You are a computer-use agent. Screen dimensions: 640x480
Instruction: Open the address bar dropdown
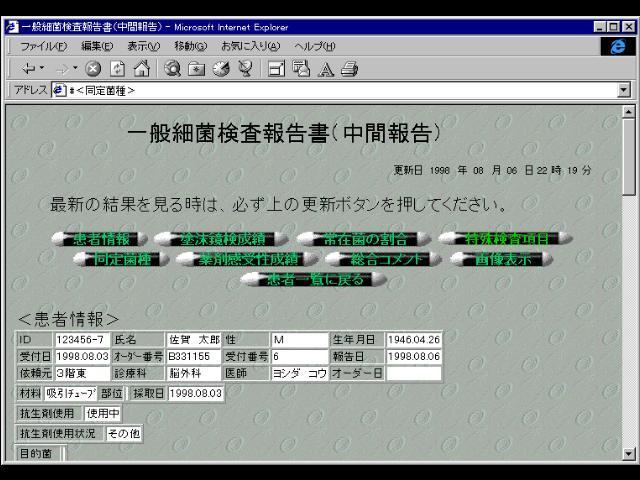point(625,90)
